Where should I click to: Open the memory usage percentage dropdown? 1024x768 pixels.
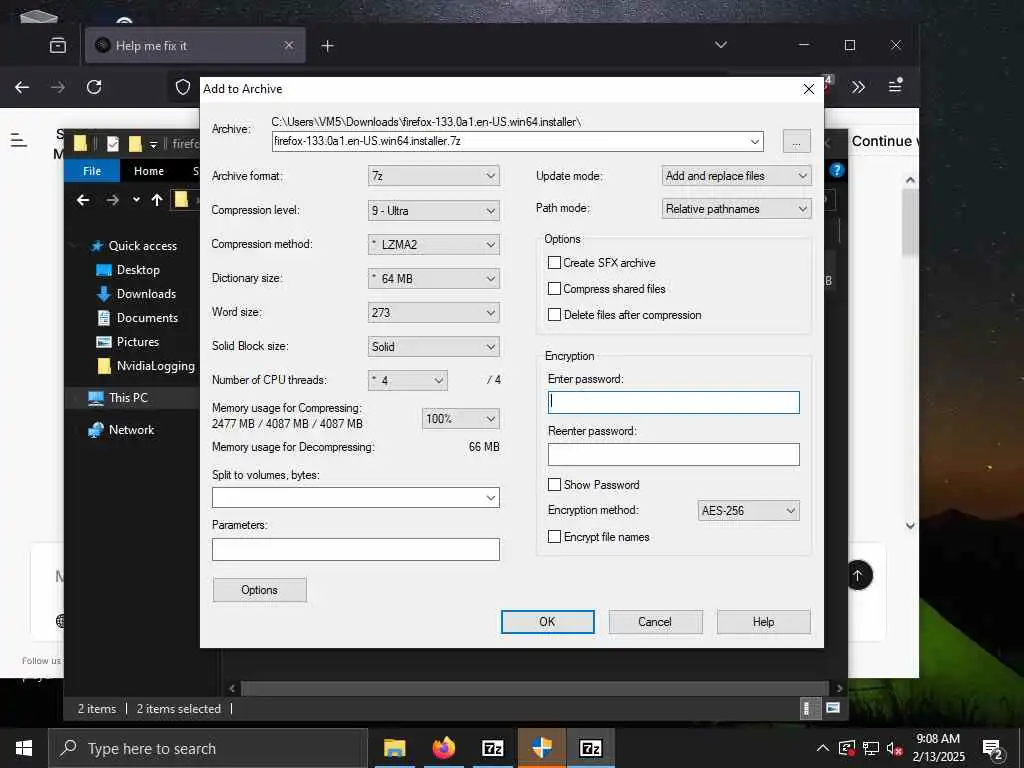point(460,419)
